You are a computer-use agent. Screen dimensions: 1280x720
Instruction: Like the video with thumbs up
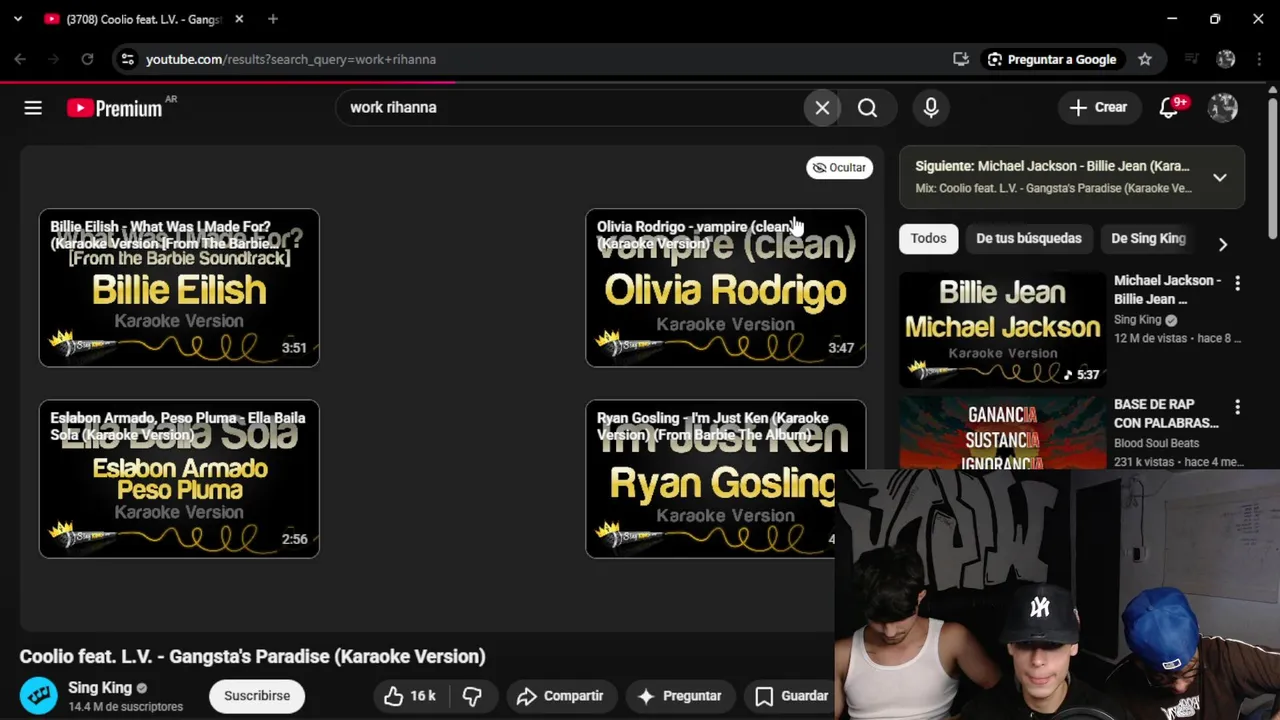tap(410, 696)
